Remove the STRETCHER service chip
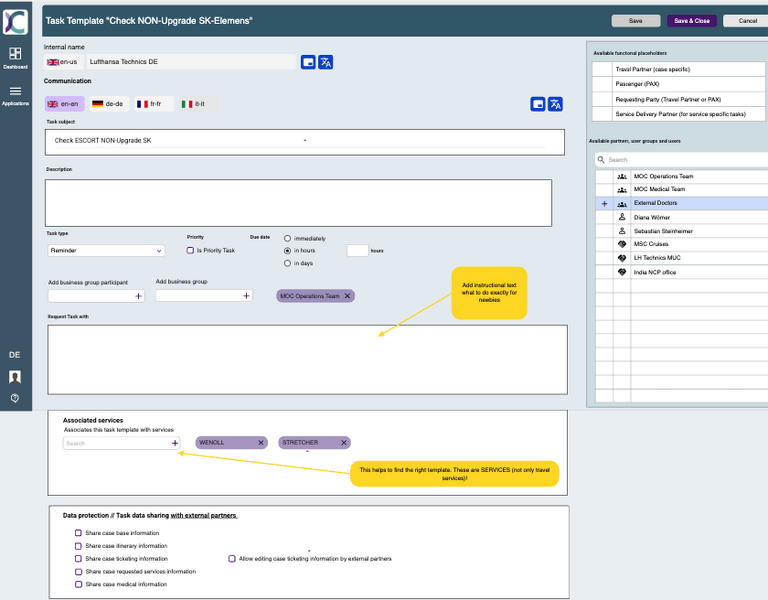768x600 pixels. pos(344,442)
